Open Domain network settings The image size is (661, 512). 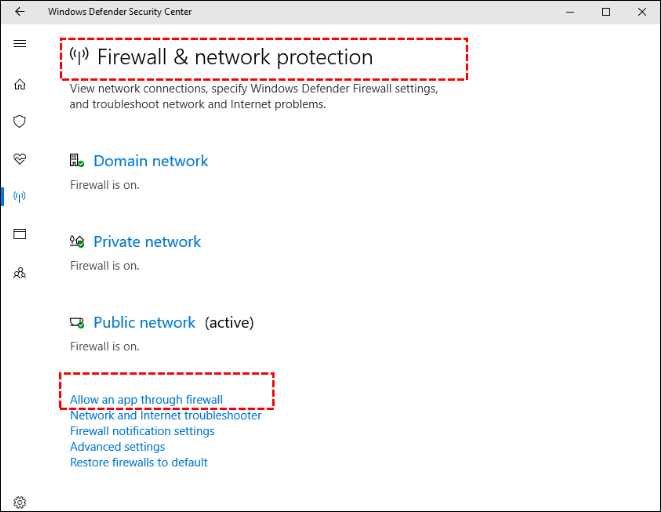150,161
